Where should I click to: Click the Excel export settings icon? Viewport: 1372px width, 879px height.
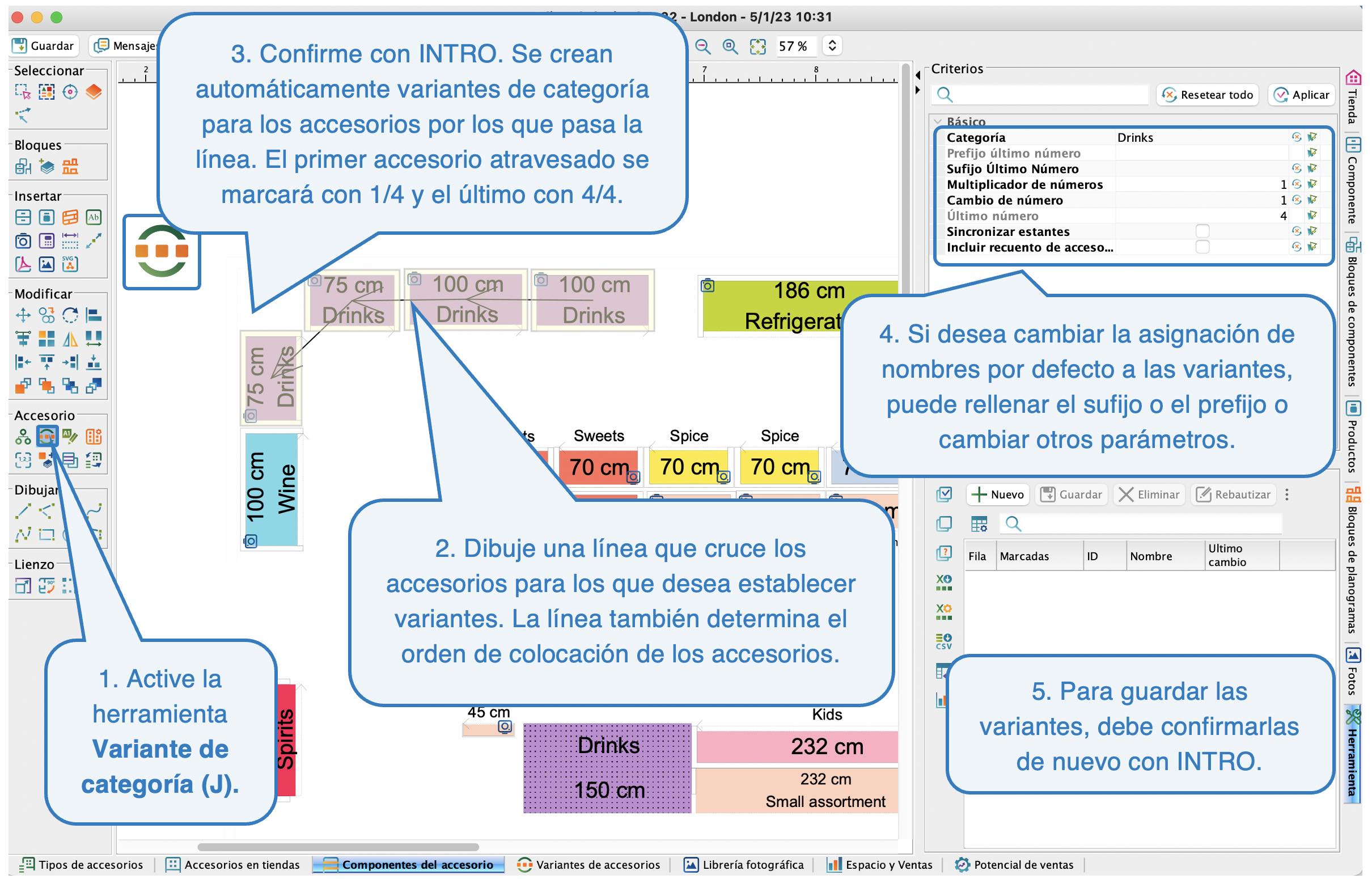point(943,612)
